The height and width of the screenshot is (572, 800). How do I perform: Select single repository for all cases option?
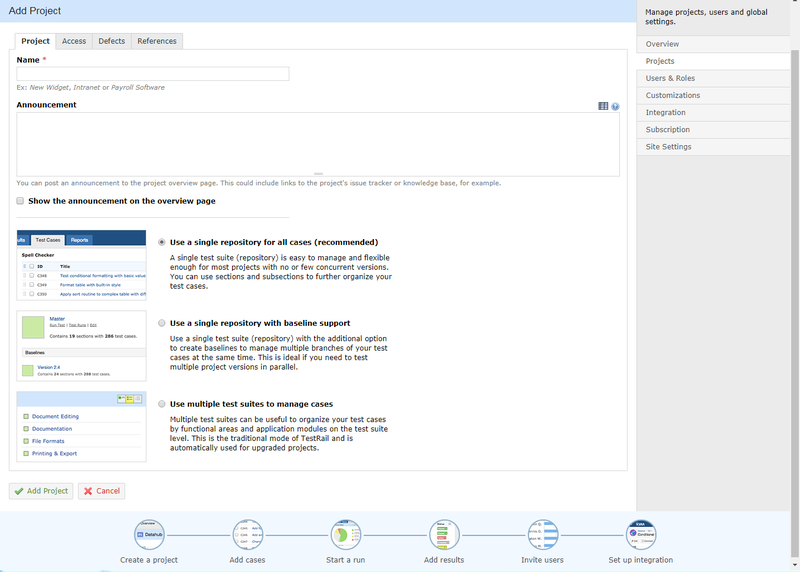click(162, 242)
